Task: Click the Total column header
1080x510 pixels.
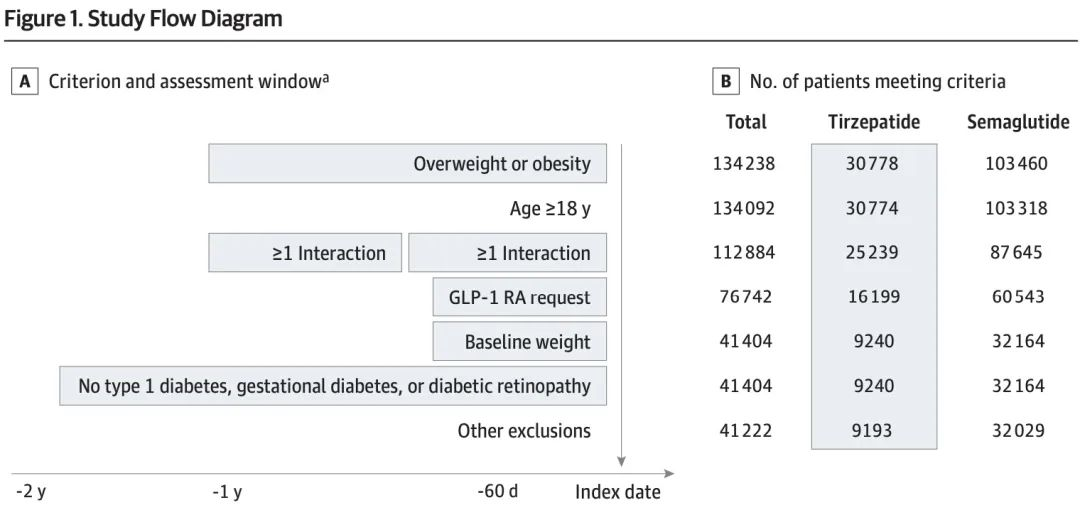Action: (746, 122)
